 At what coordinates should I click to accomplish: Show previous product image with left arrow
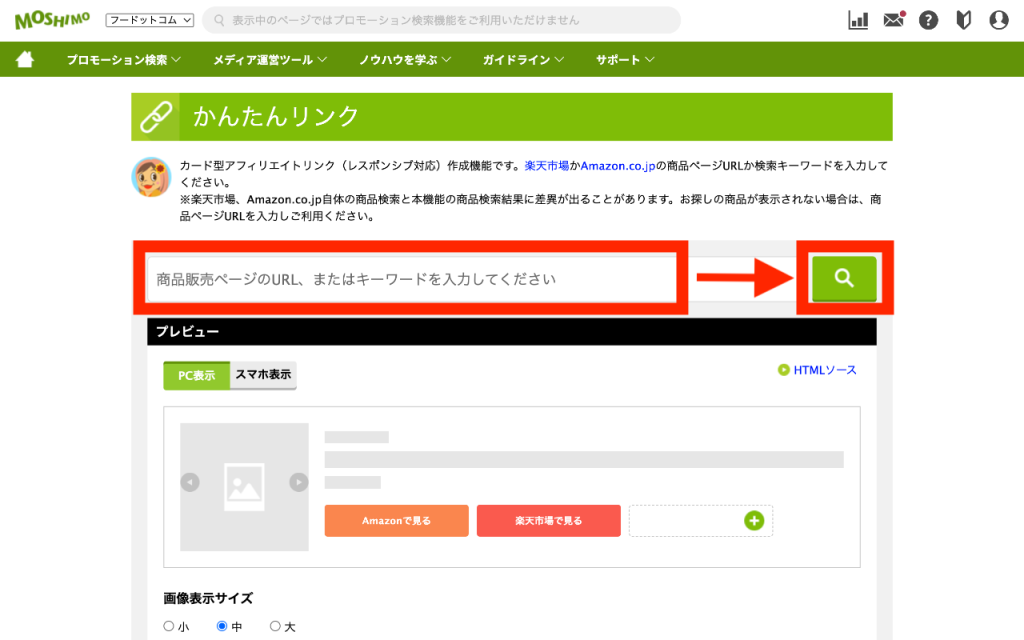[190, 482]
